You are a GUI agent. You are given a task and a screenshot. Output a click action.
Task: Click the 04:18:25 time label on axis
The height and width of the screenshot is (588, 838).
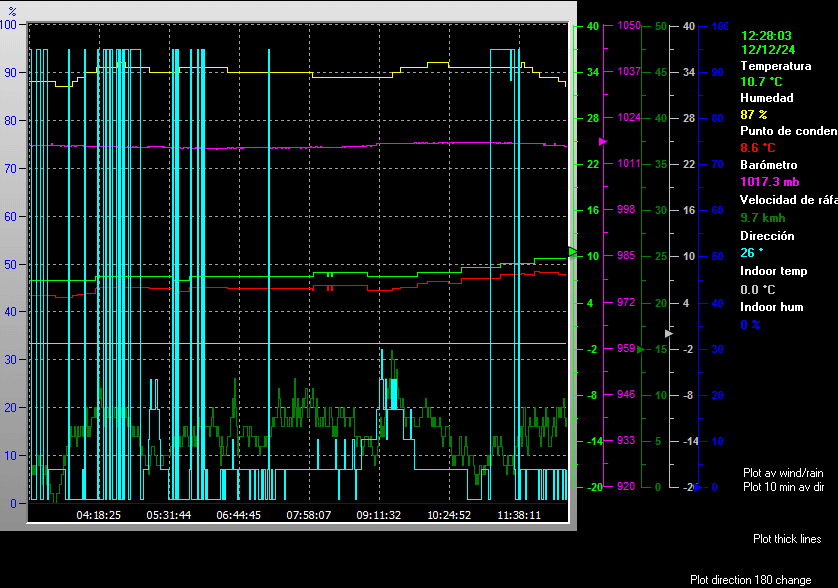(x=99, y=516)
